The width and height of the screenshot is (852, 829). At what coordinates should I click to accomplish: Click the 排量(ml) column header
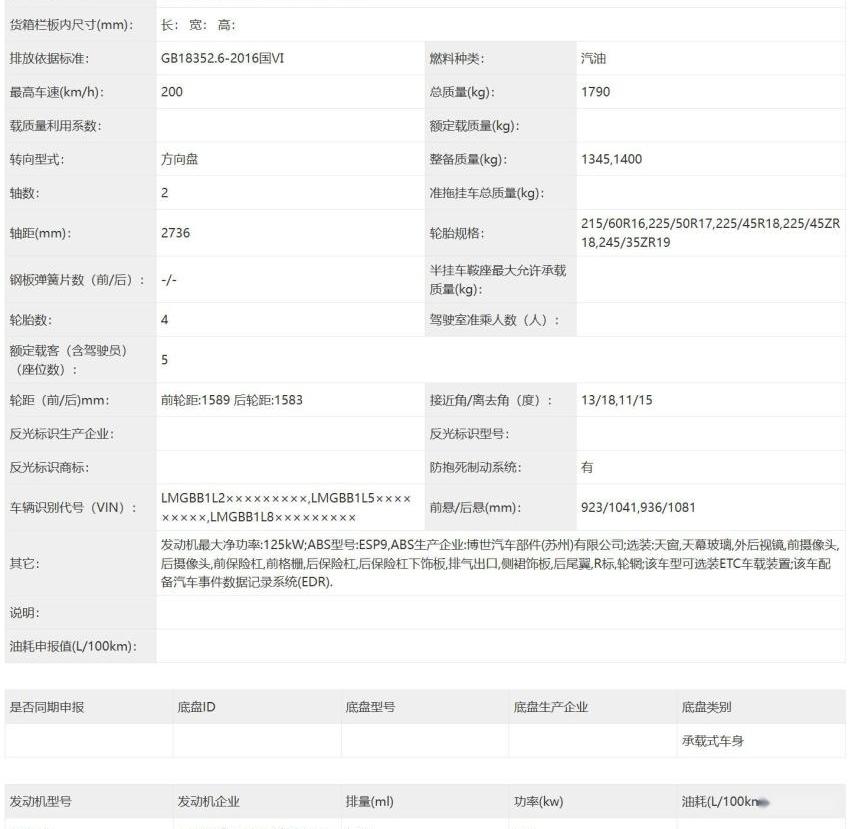pos(369,801)
